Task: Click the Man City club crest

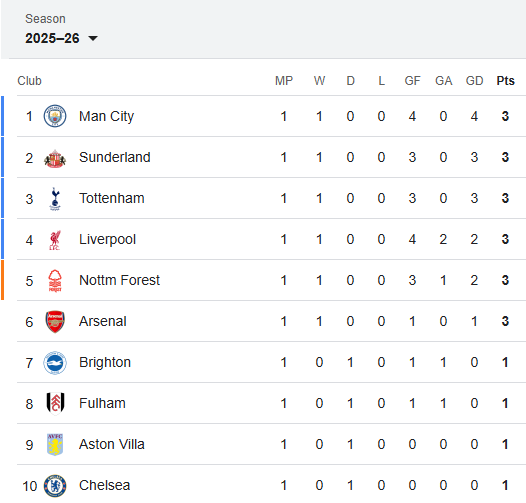Action: coord(55,116)
